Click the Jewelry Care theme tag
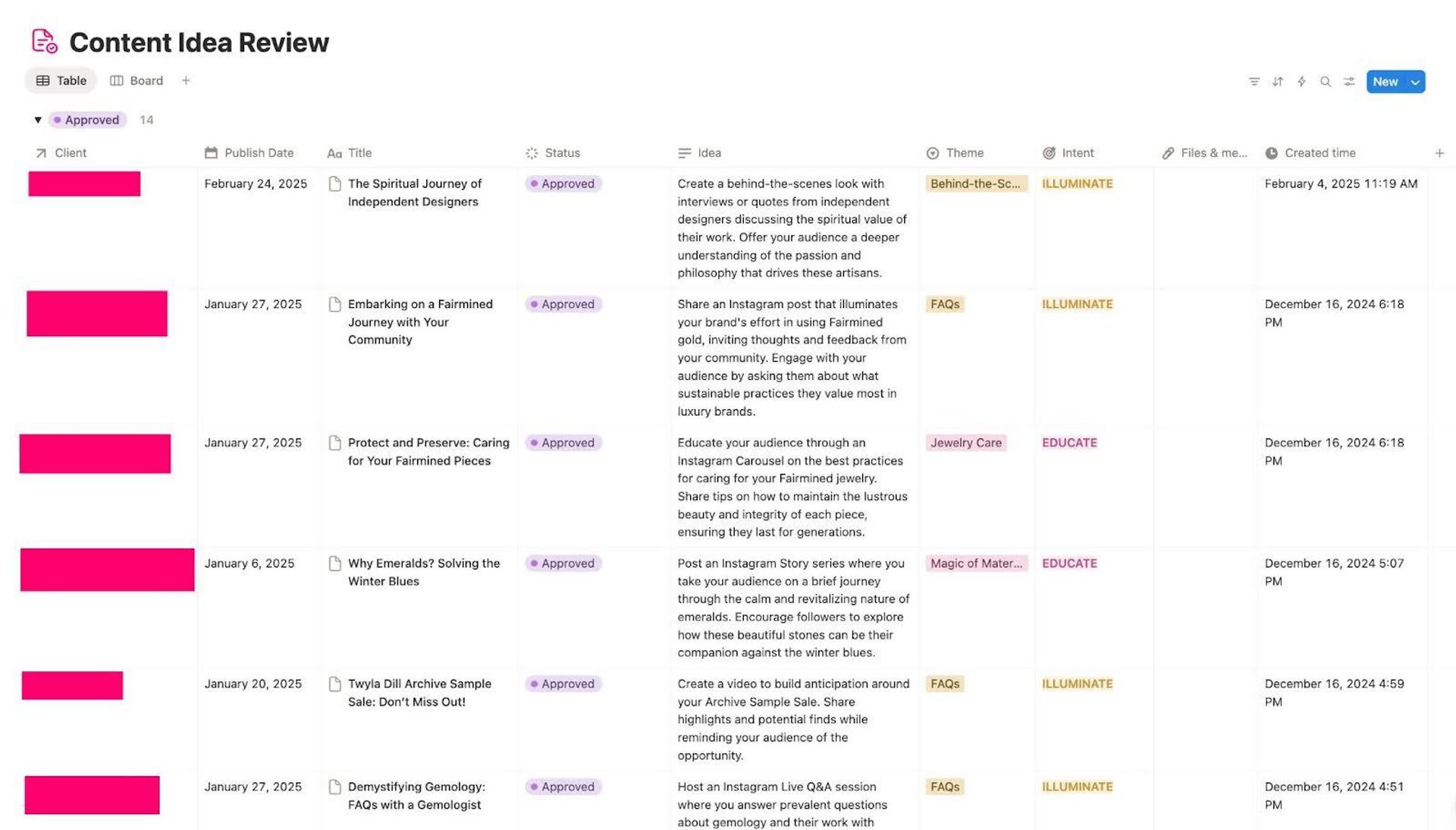The width and height of the screenshot is (1456, 830). click(x=965, y=443)
